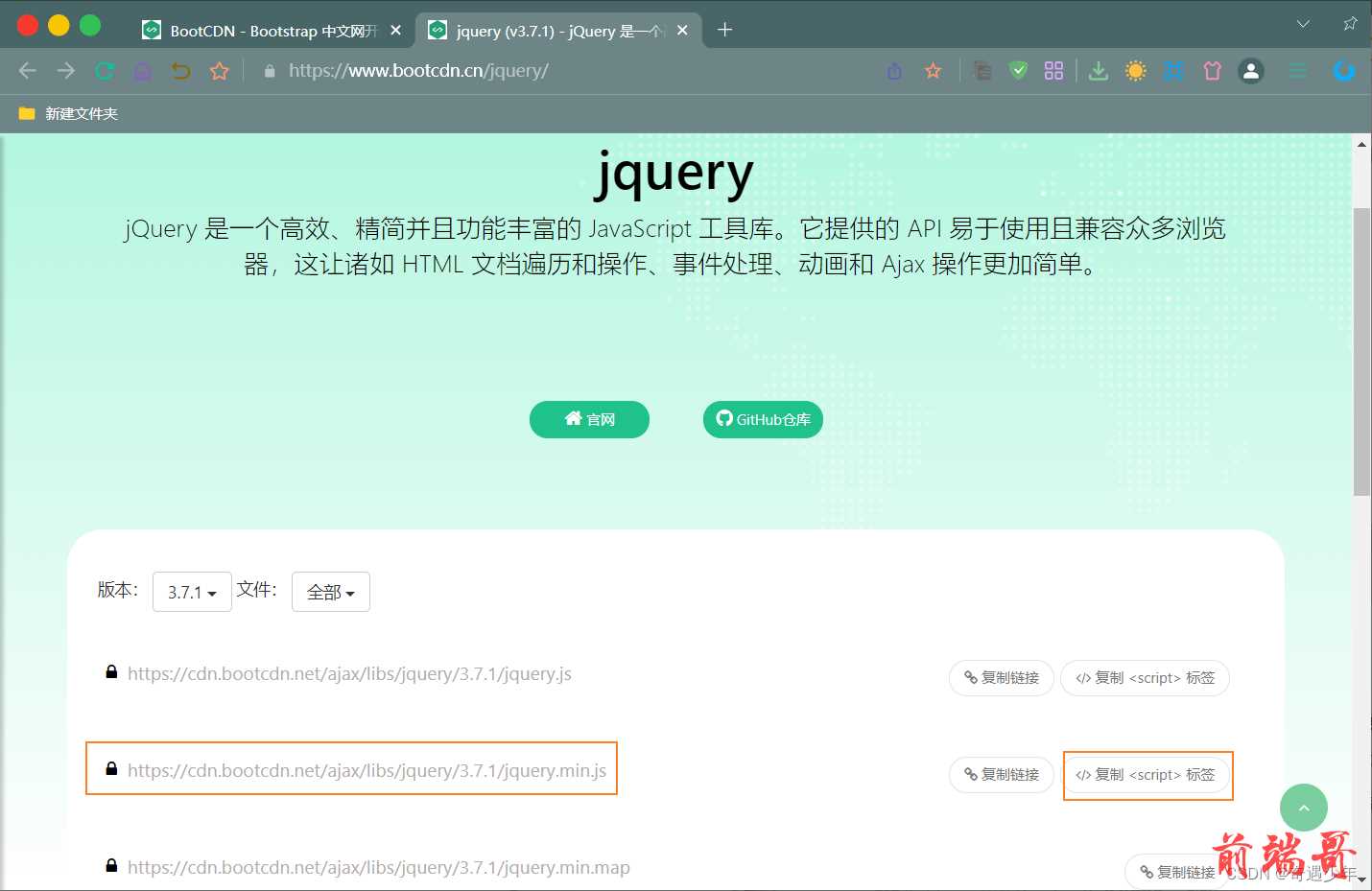Close the jquery (v3.7.1) tab
The height and width of the screenshot is (891, 1372).
(x=682, y=31)
